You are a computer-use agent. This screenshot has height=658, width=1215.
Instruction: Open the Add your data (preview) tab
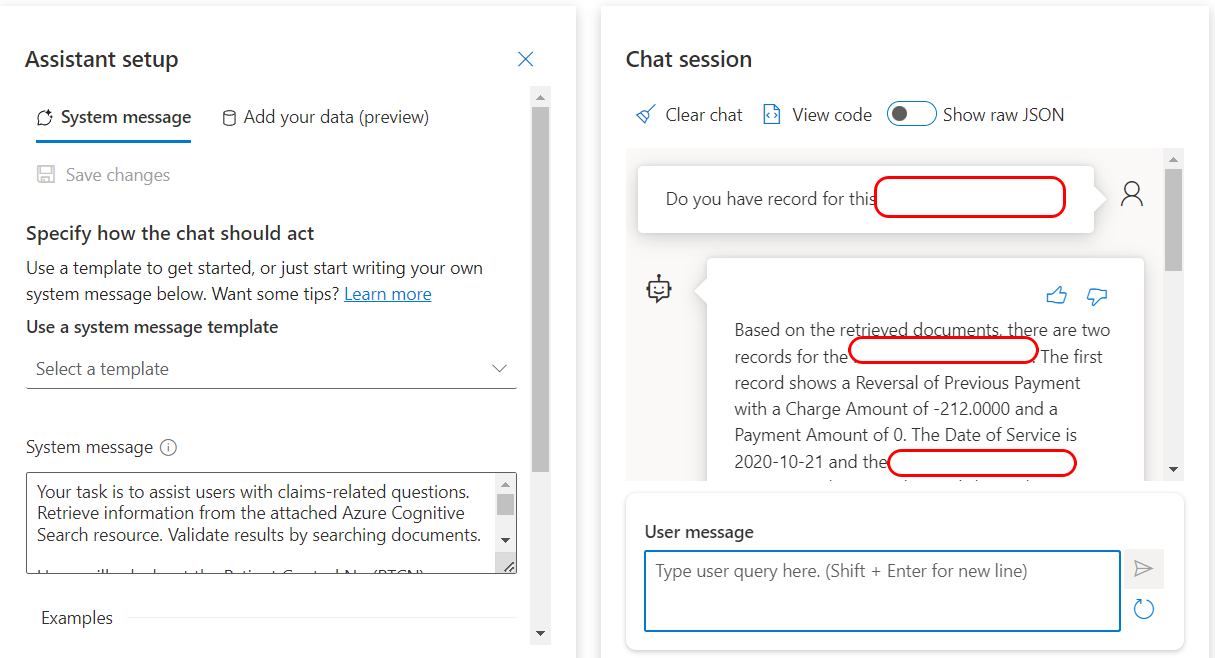pos(325,117)
